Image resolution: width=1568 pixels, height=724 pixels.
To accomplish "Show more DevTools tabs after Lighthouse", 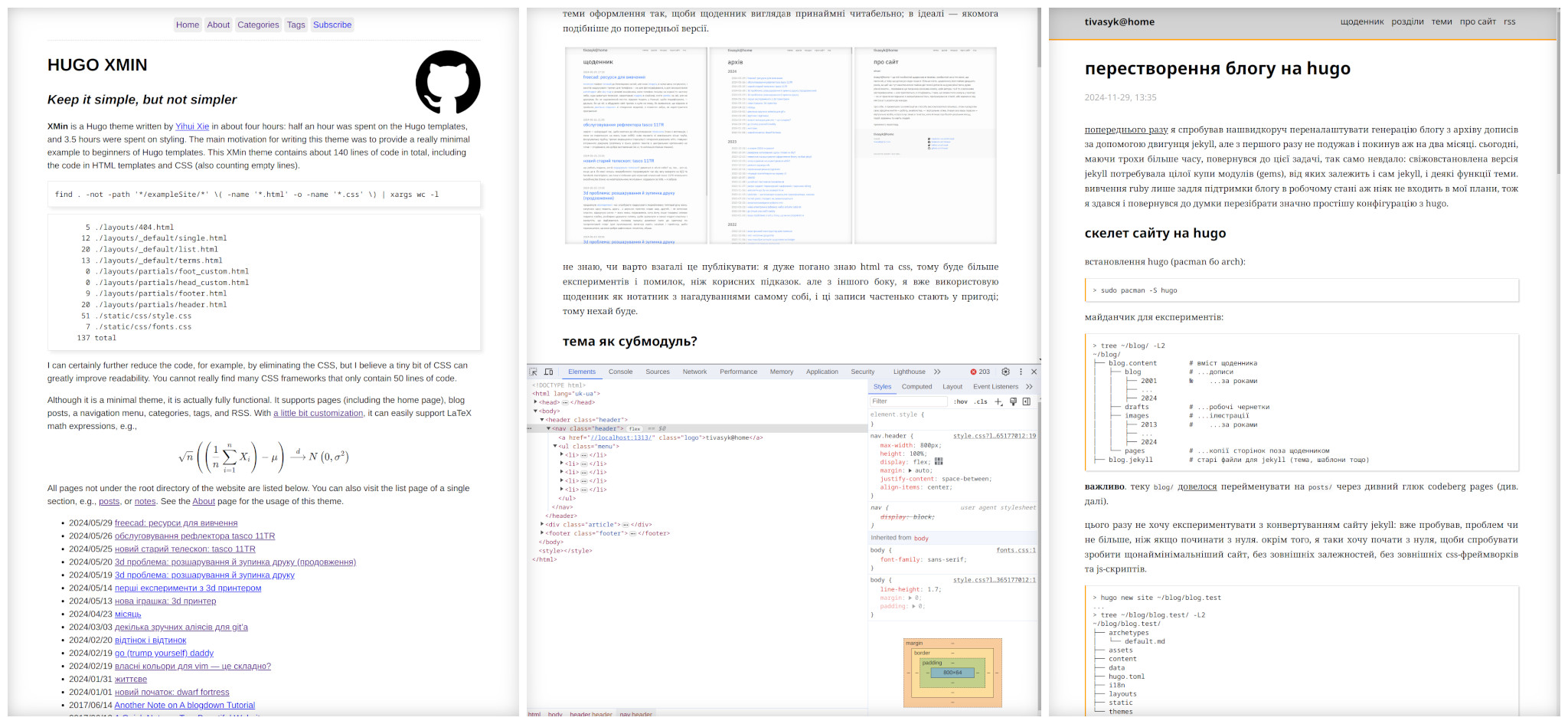I will 937,372.
